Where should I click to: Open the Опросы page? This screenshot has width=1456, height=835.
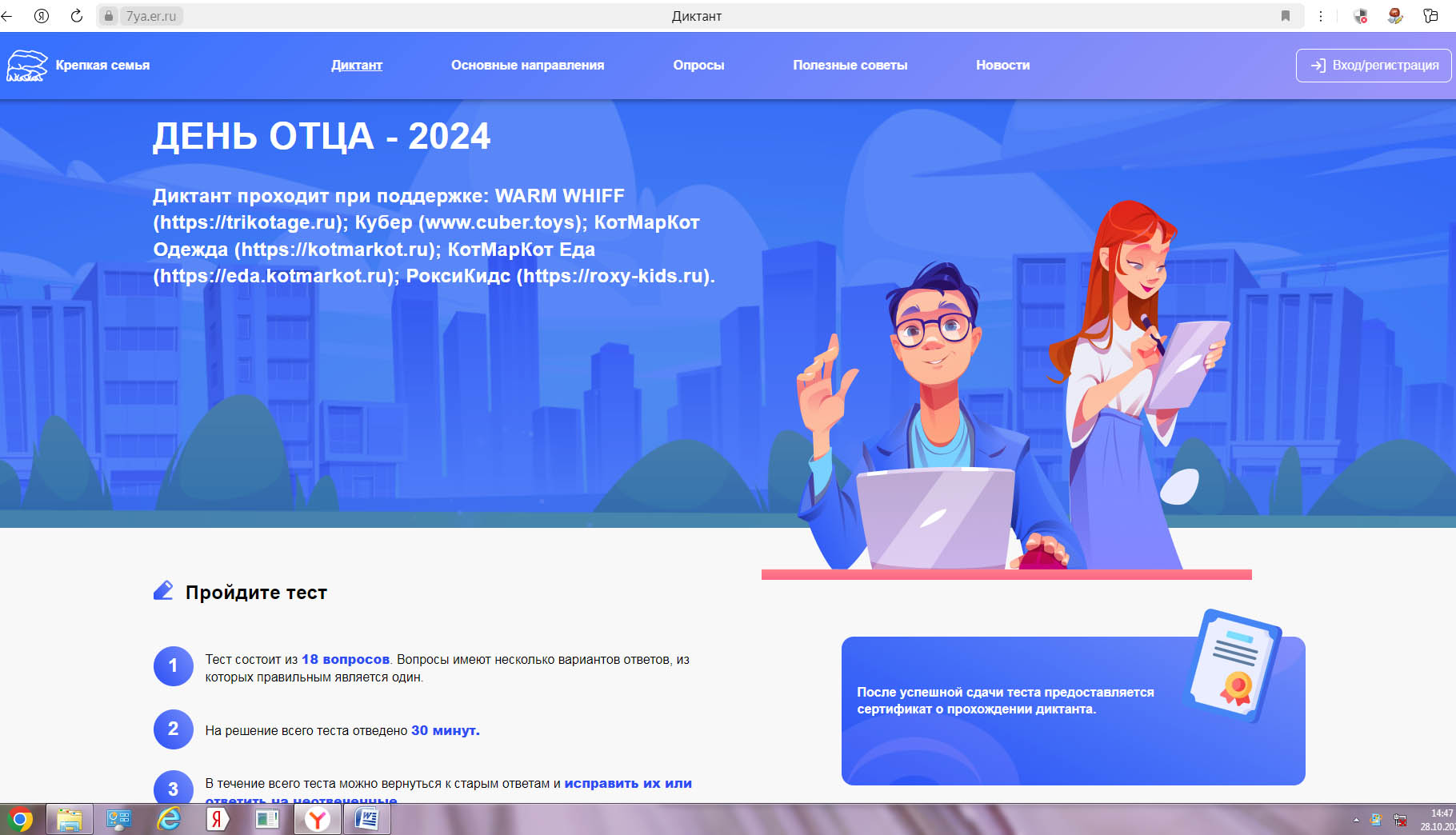(698, 66)
